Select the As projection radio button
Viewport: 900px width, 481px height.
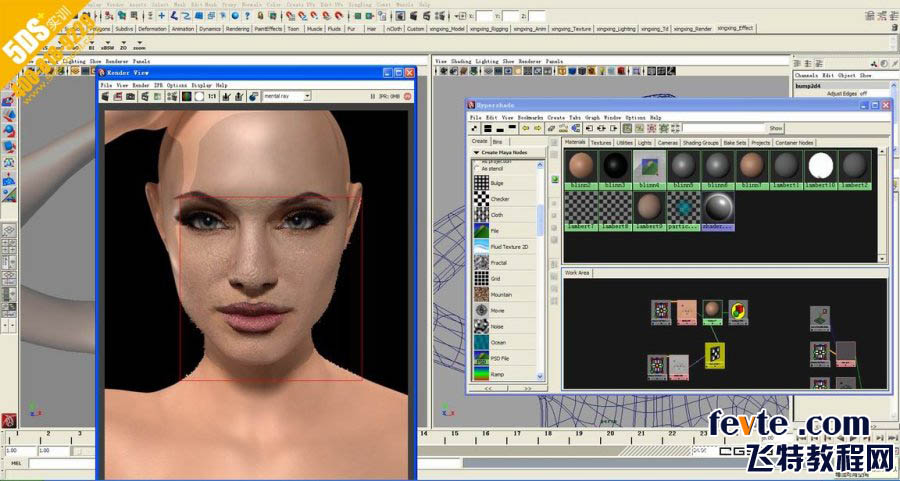click(475, 161)
